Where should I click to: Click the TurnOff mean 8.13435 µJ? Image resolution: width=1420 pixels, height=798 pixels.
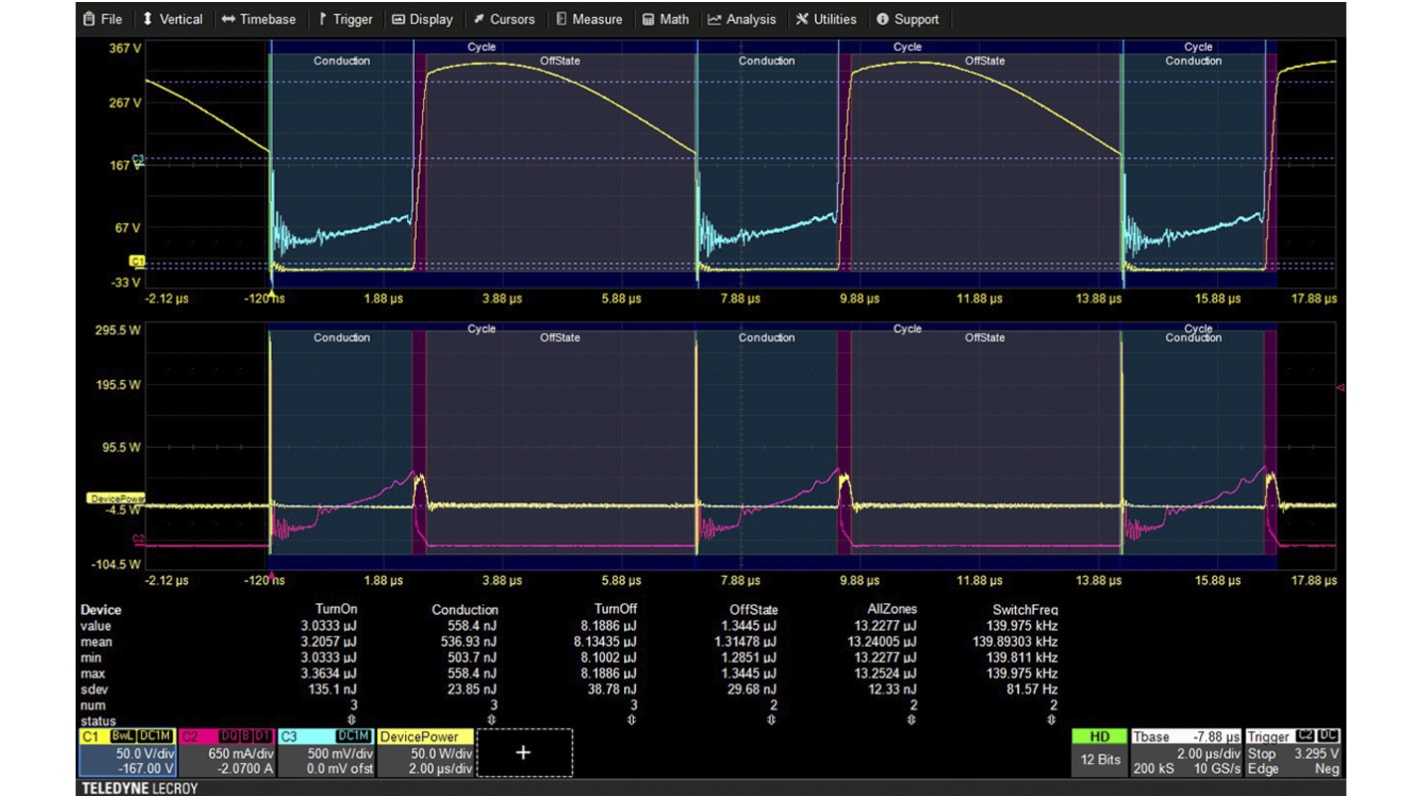pyautogui.click(x=604, y=642)
